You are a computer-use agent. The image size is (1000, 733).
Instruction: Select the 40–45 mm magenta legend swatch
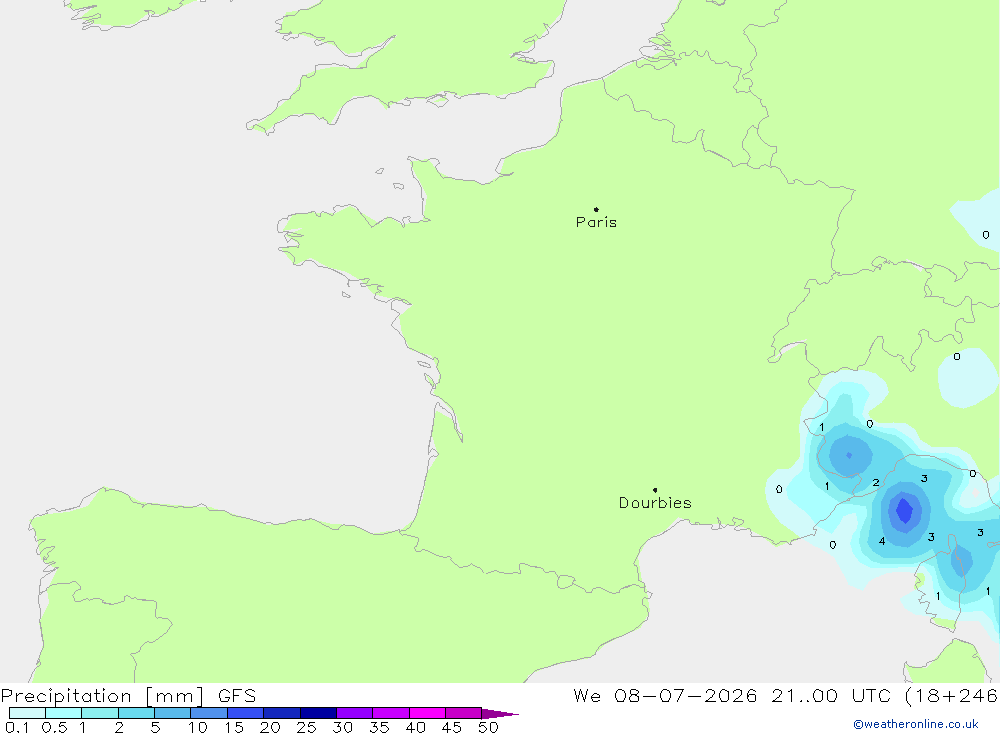click(427, 713)
